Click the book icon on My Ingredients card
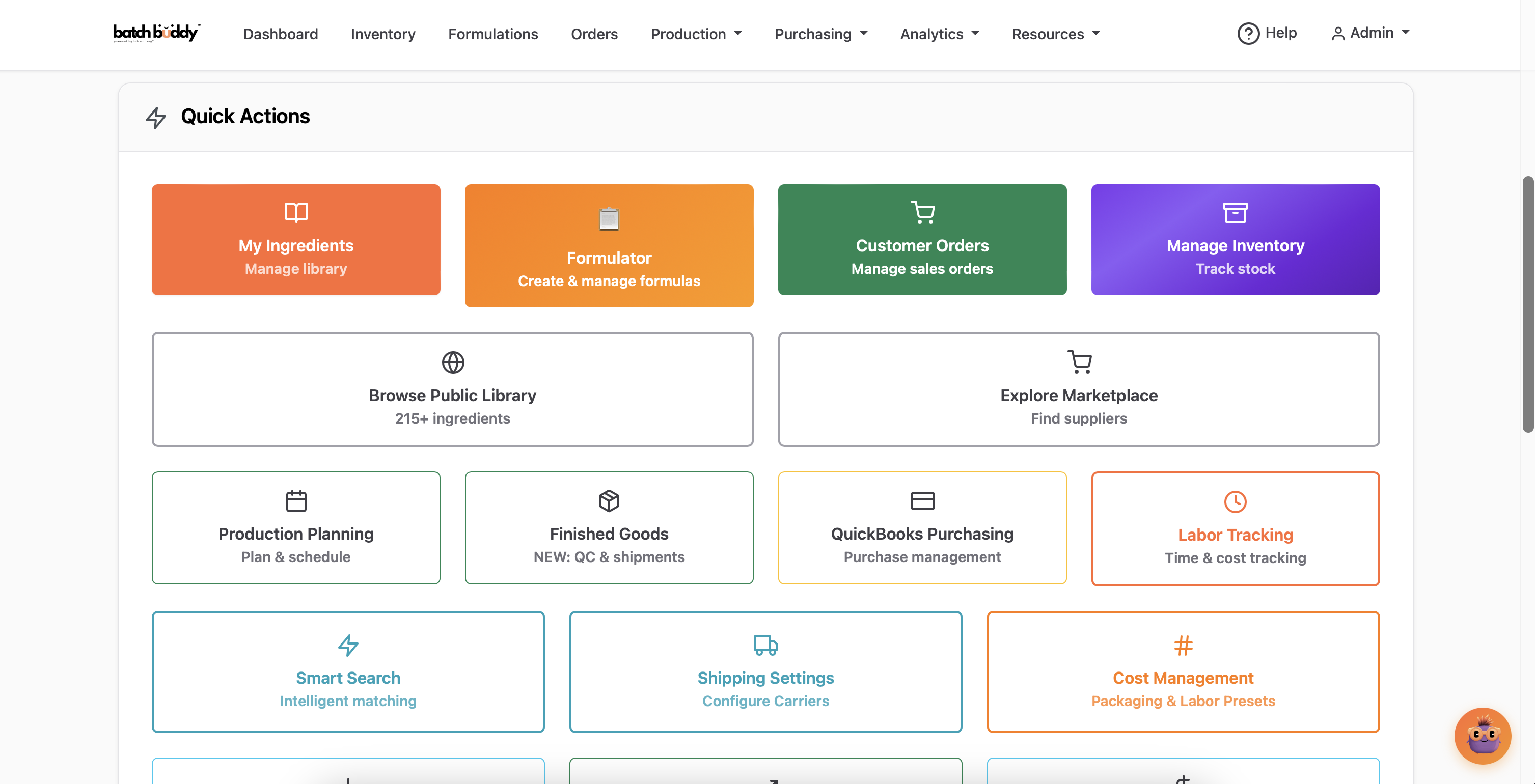The height and width of the screenshot is (784, 1535). (x=295, y=212)
